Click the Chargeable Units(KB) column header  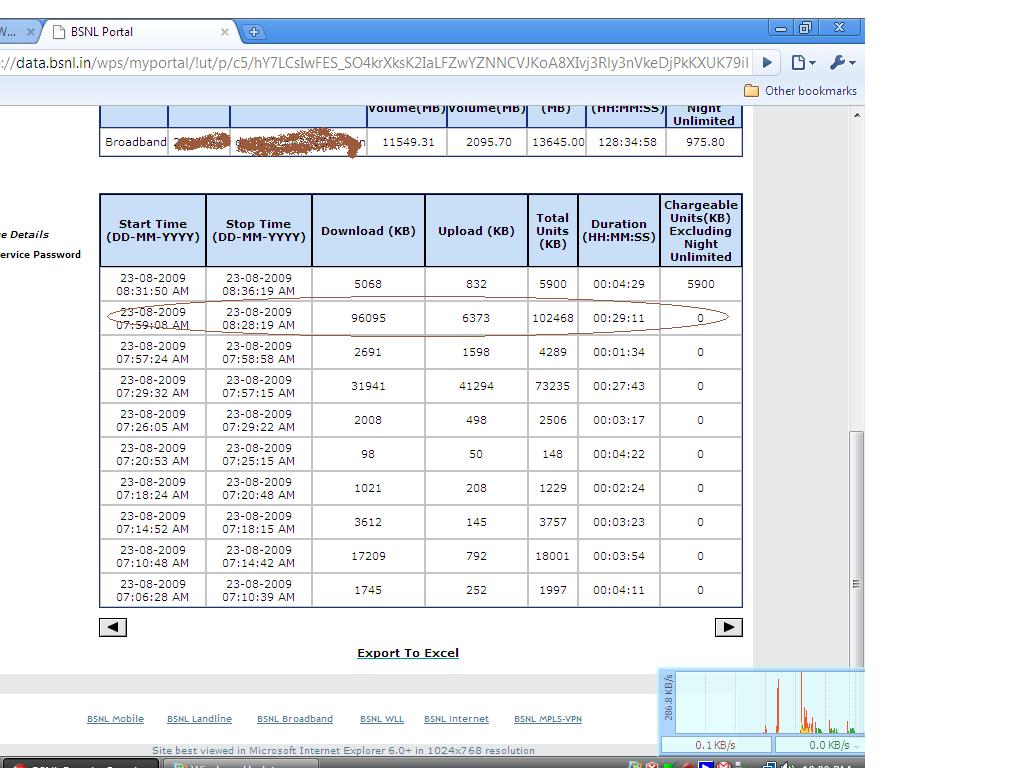pyautogui.click(x=701, y=231)
